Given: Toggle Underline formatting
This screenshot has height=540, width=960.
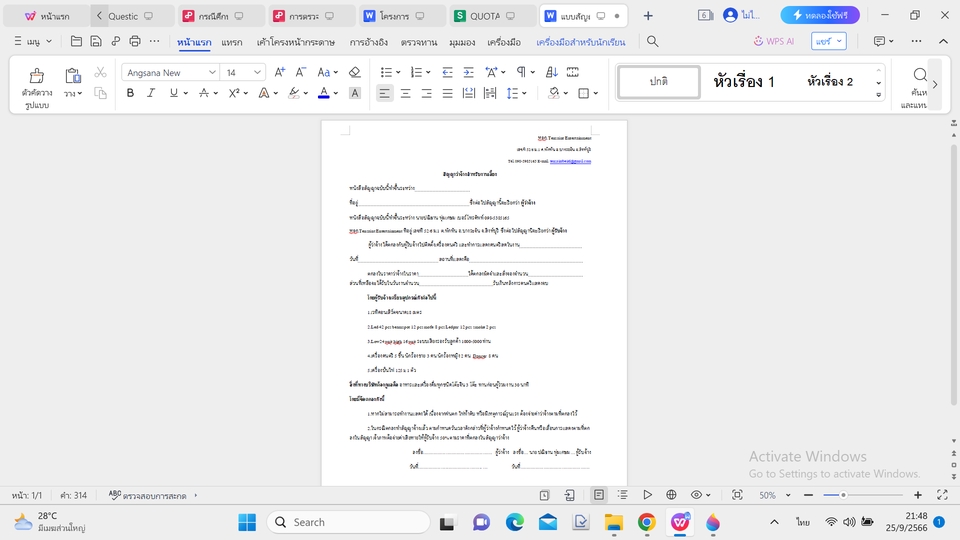Looking at the screenshot, I should 174,93.
